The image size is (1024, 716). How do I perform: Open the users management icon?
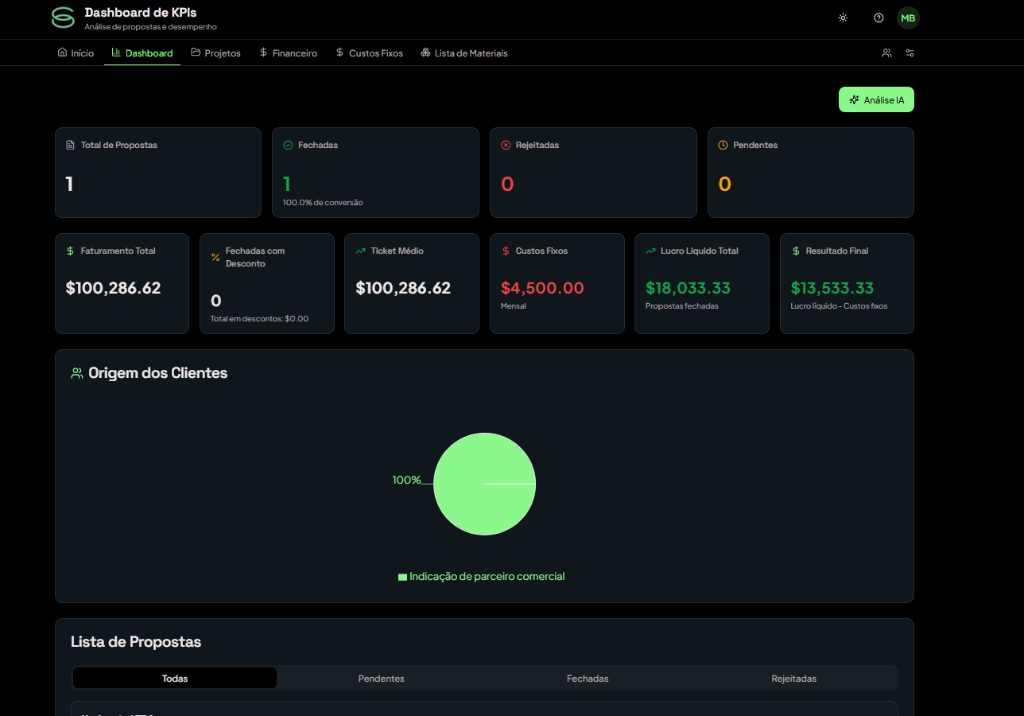[886, 53]
